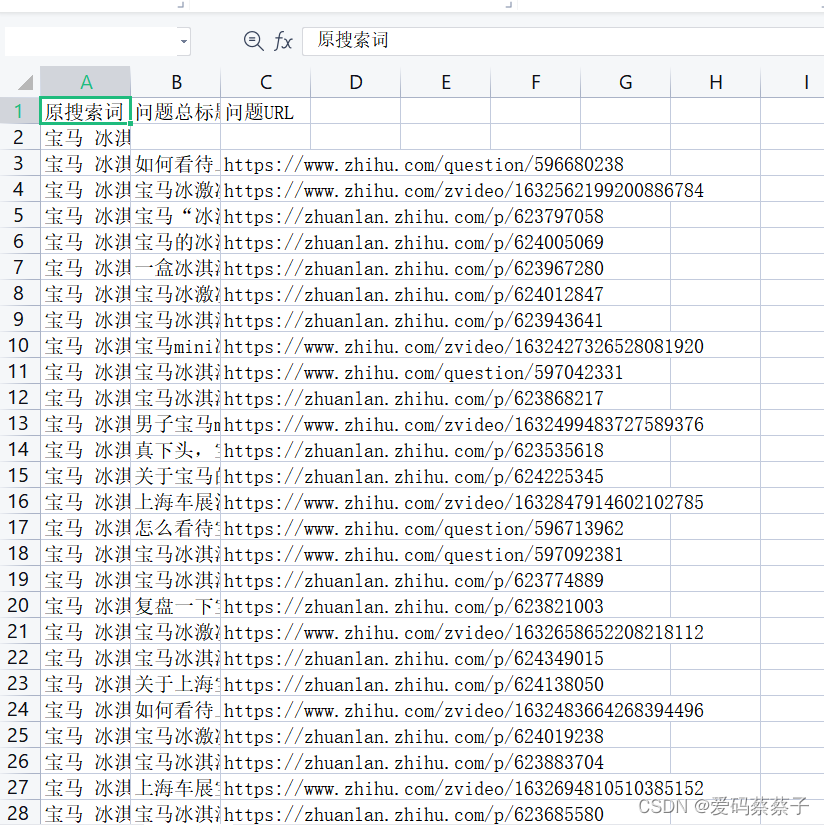Screen dimensions: 824x825
Task: Click cell B1 问题总标题
Action: [x=176, y=112]
